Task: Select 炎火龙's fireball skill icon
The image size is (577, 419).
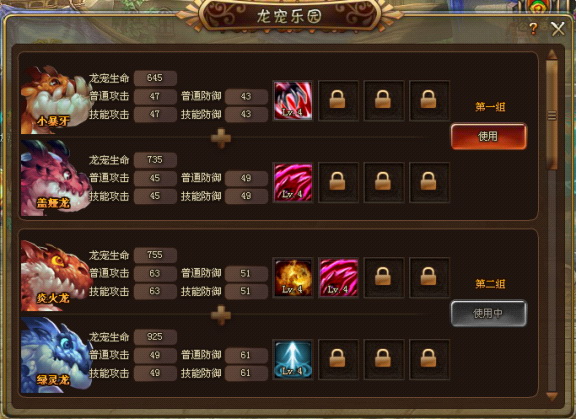Action: 293,278
